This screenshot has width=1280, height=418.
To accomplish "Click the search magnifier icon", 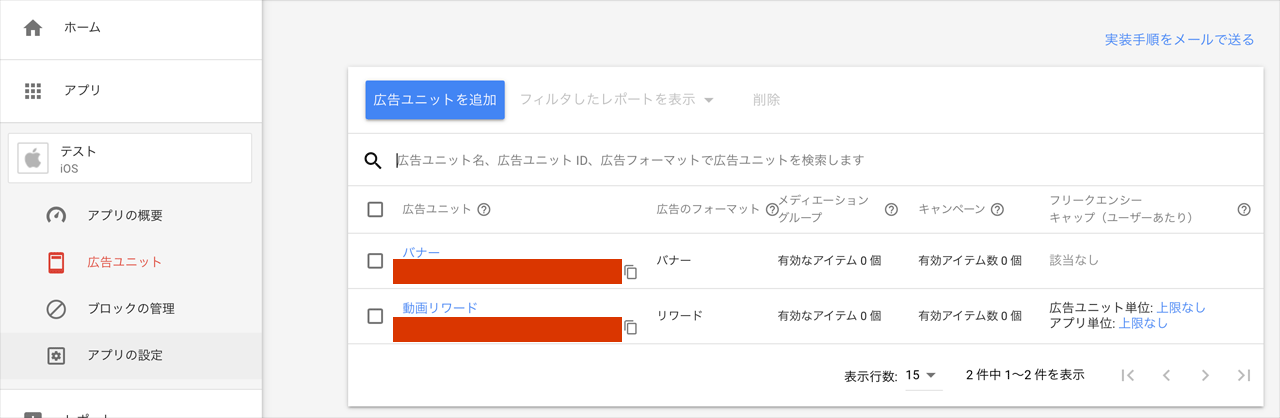I will tap(373, 160).
